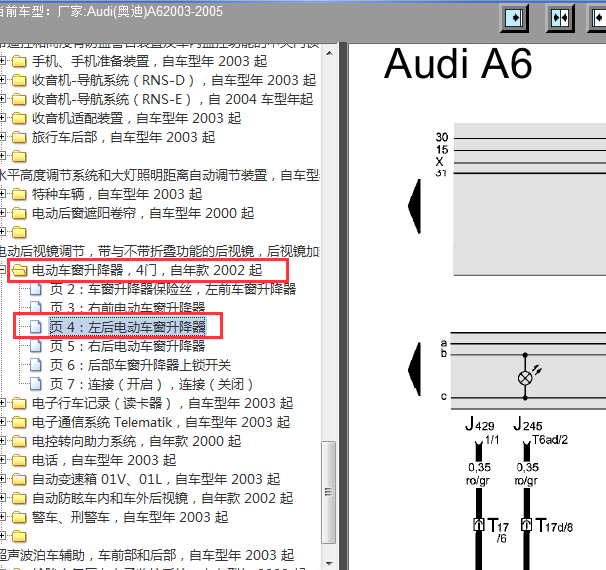Click folder icon of 手机、手机准备装置
The height and width of the screenshot is (570, 606).
[x=19, y=61]
